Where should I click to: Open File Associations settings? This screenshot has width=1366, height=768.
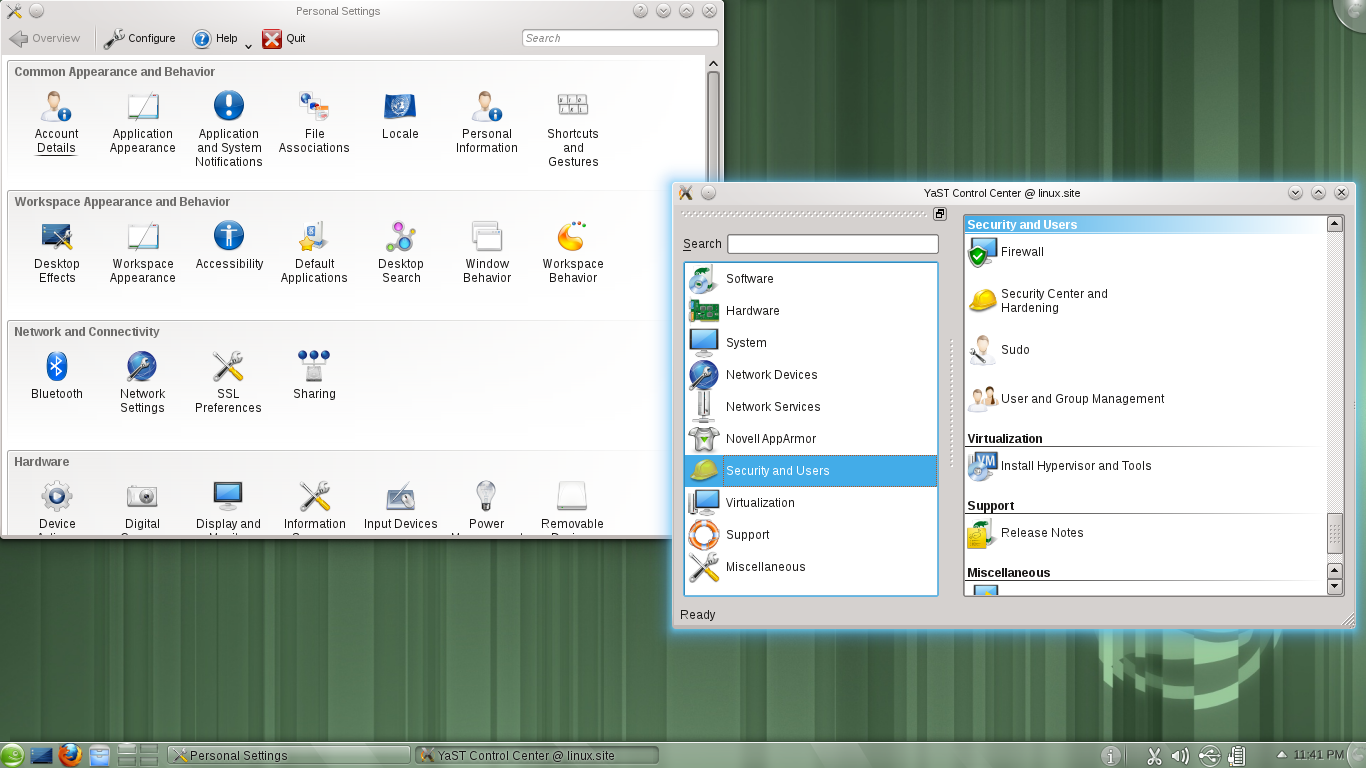[314, 122]
